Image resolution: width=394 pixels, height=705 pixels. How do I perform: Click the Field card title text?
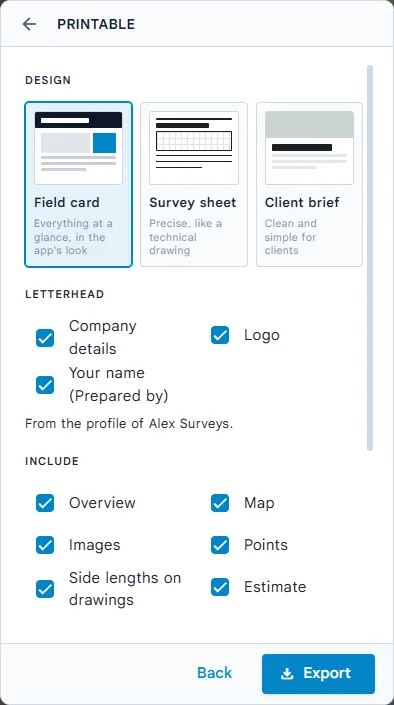(x=67, y=202)
